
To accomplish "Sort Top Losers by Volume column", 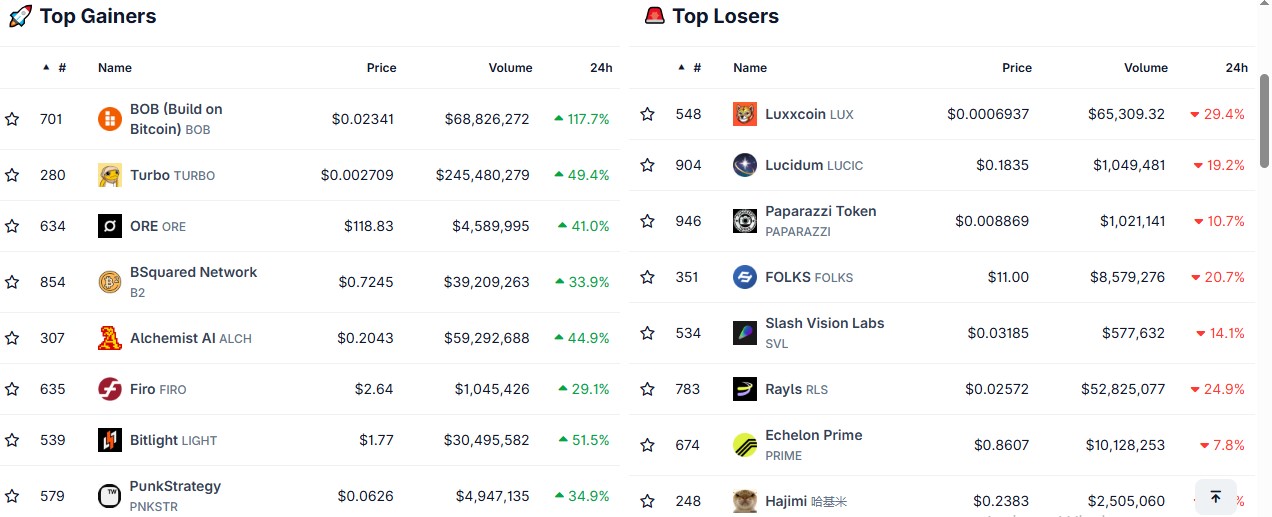I will [1146, 68].
